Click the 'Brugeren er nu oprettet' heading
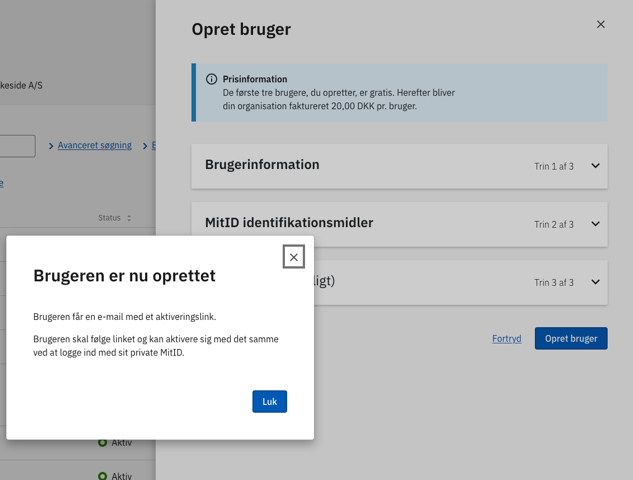 [124, 276]
